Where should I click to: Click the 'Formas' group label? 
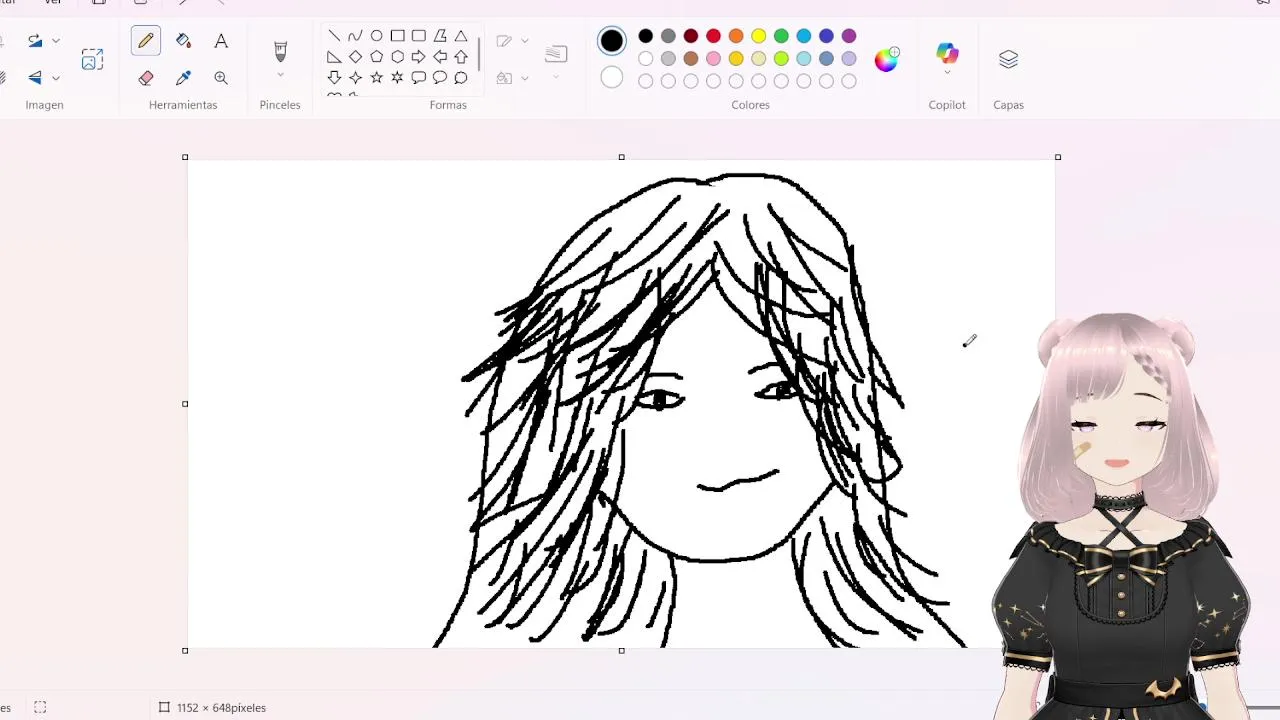[448, 105]
